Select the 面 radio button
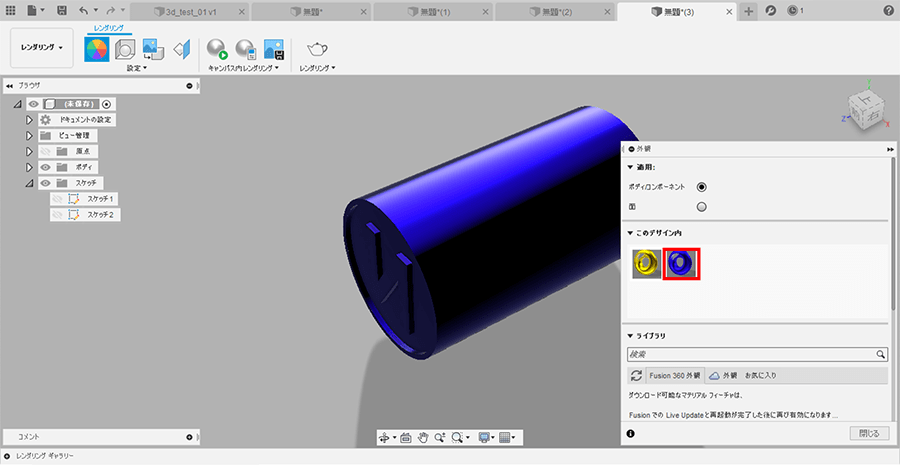The width and height of the screenshot is (900, 465). [701, 207]
